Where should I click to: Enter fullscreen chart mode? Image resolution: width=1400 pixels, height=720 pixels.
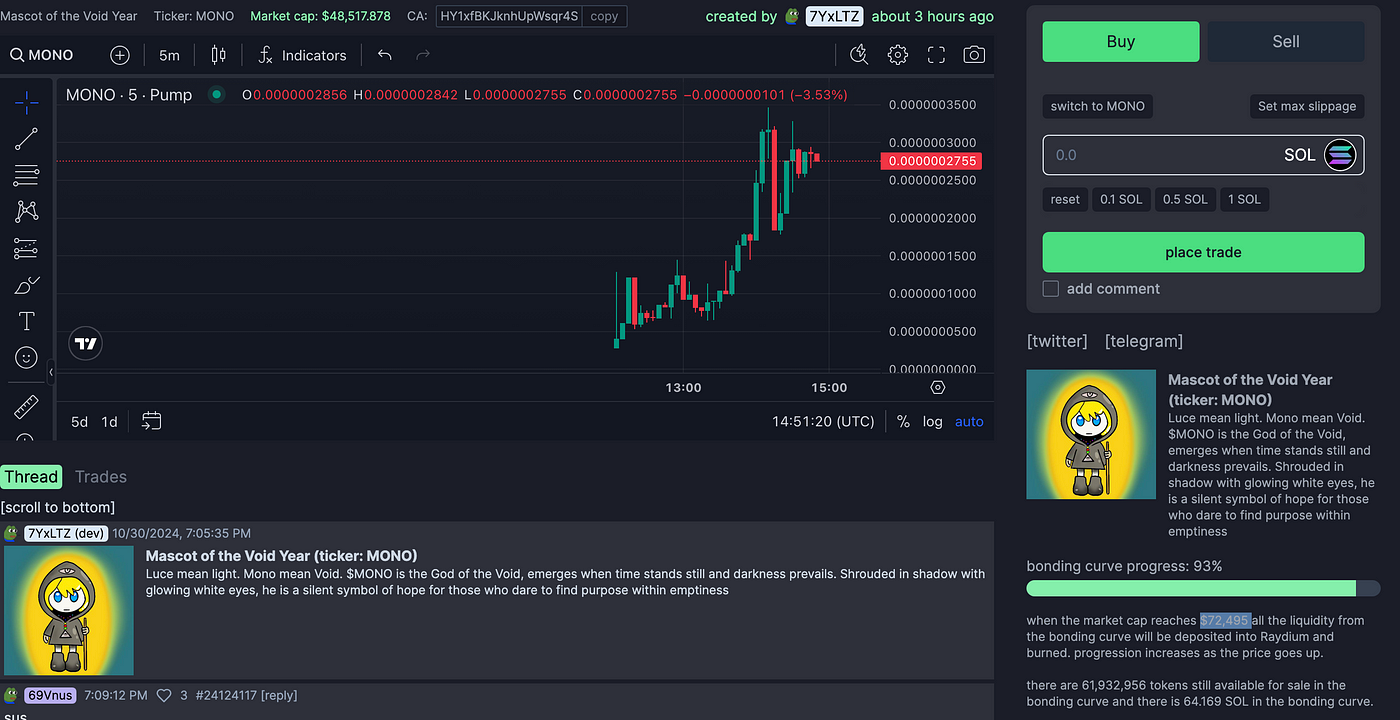[936, 55]
